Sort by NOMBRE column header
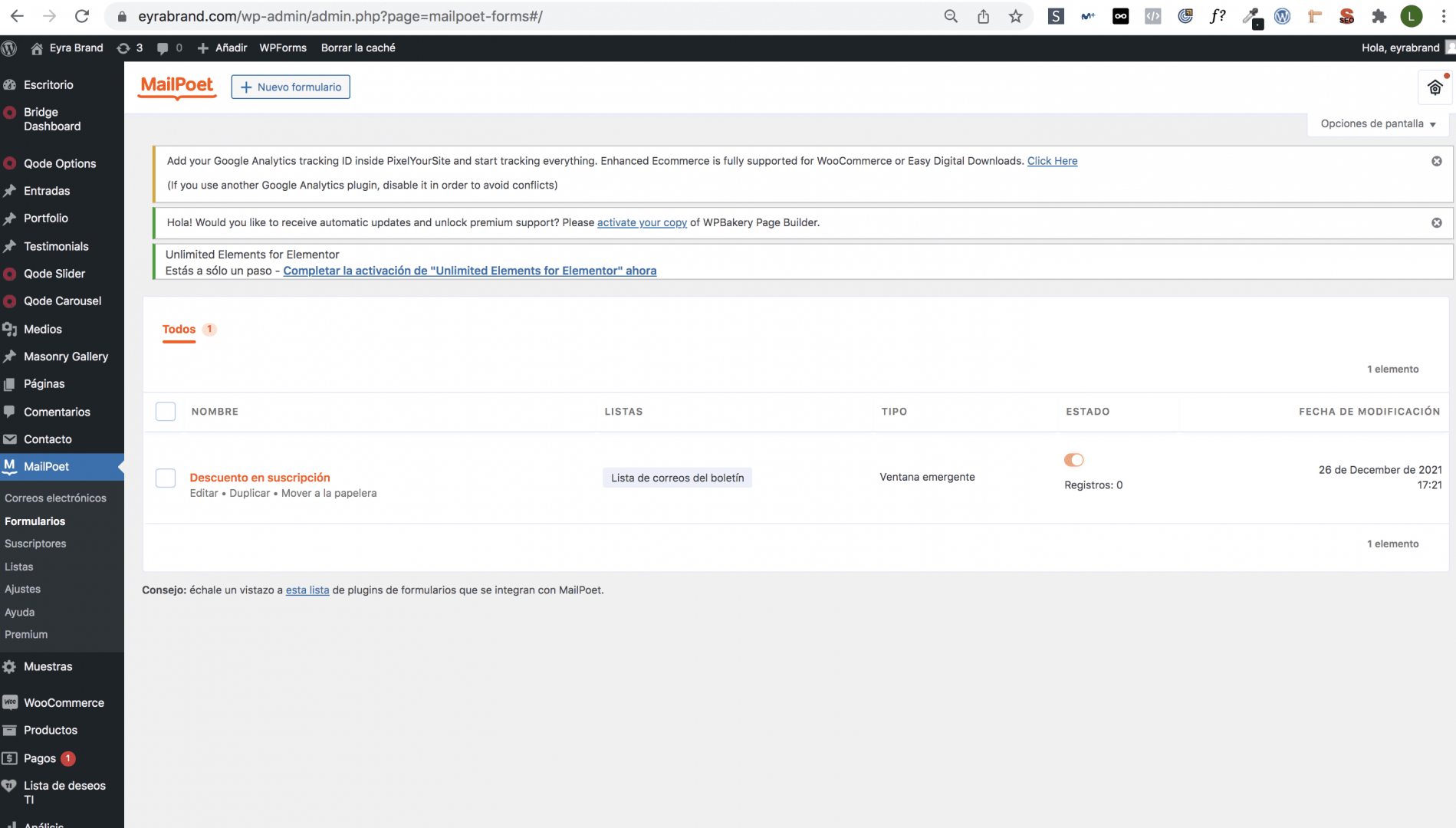1456x828 pixels. pyautogui.click(x=215, y=412)
